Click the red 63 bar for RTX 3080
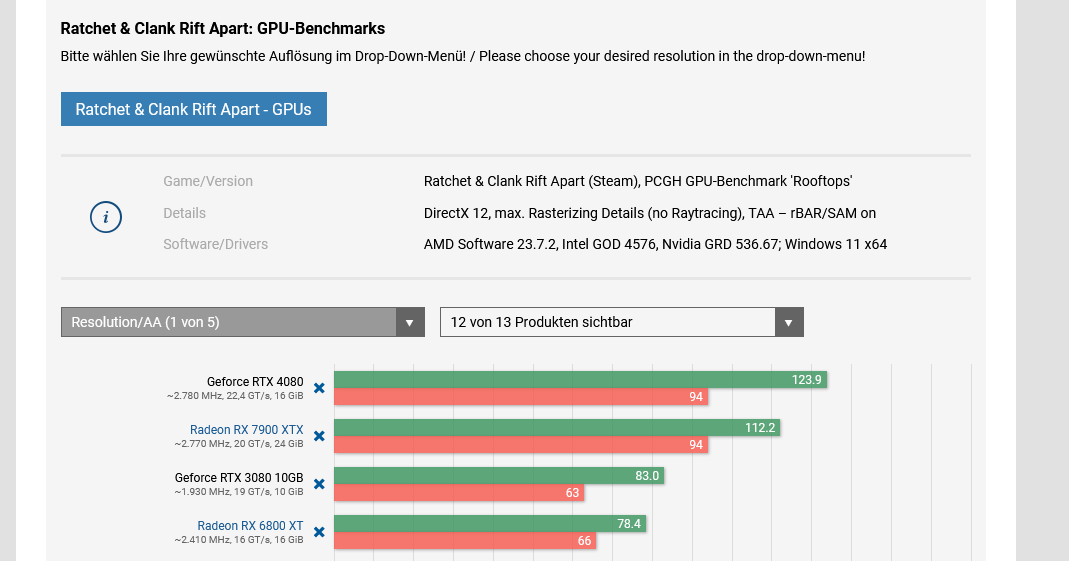 point(459,493)
